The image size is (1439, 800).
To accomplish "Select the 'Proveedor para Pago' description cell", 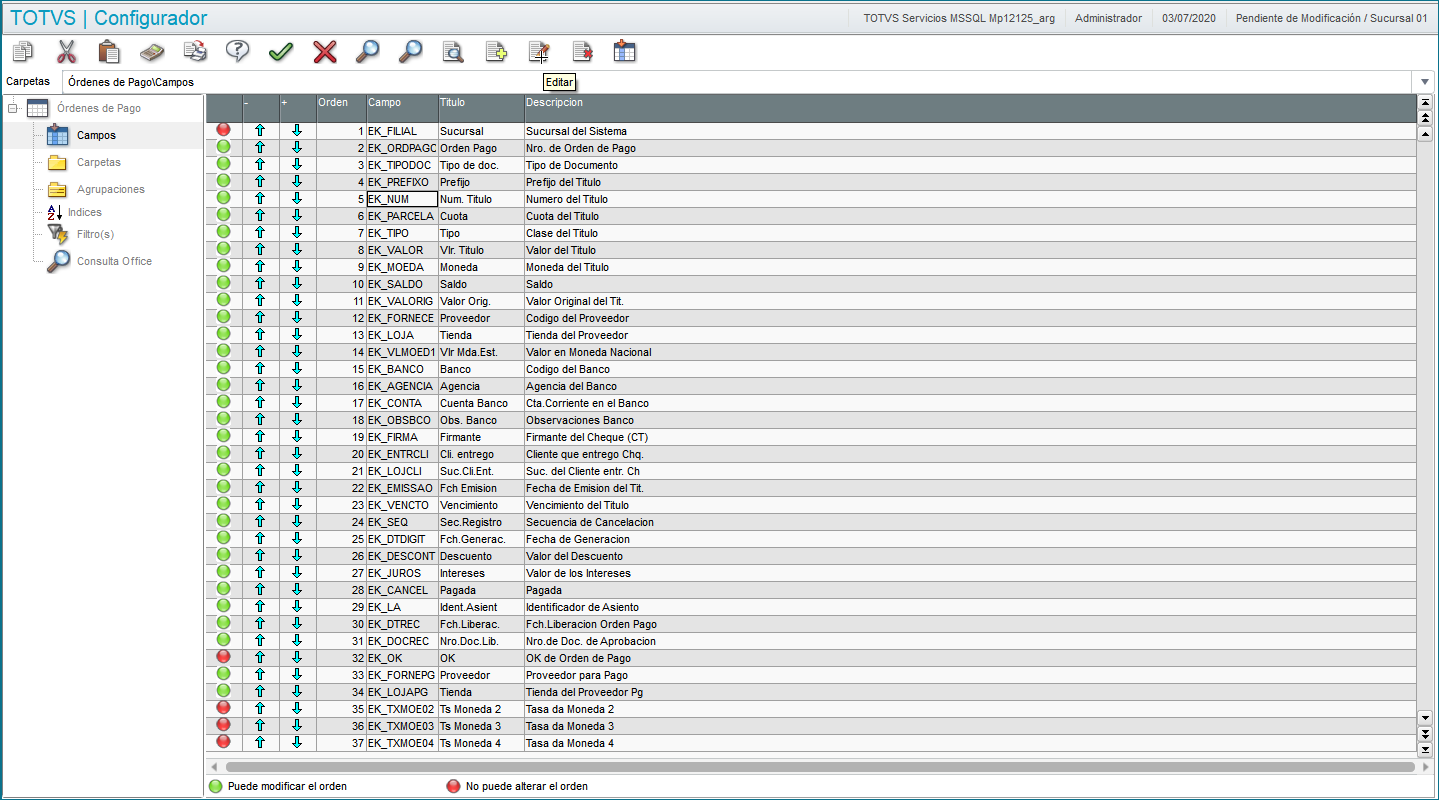I will click(x=970, y=675).
